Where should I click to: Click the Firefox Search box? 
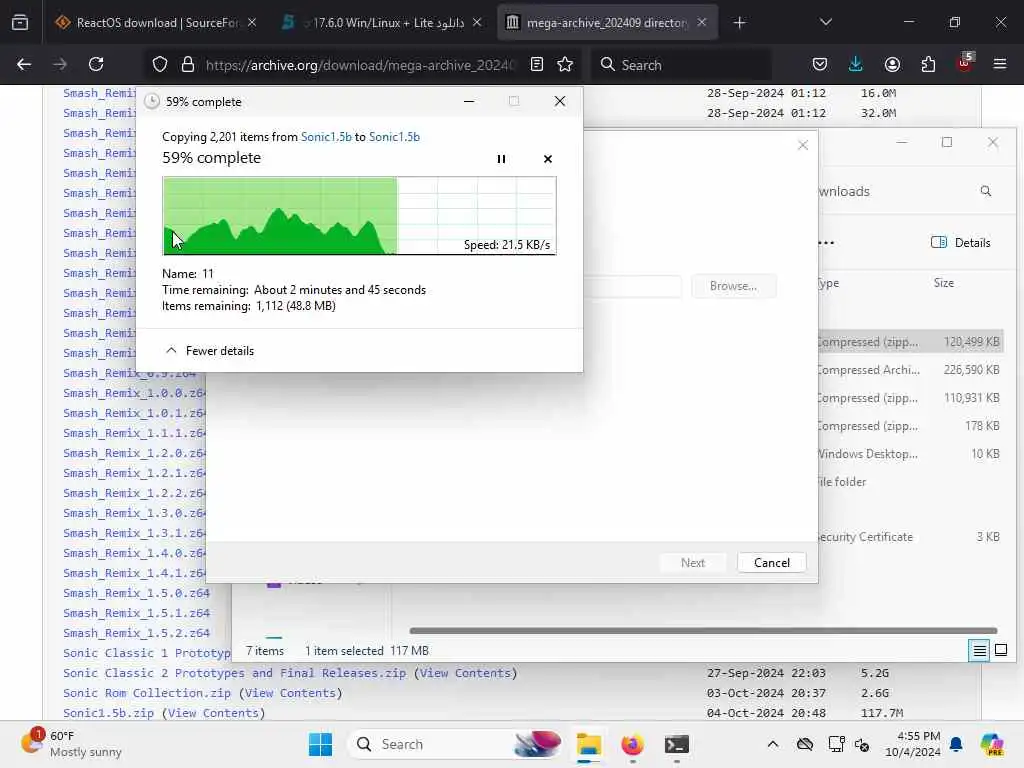tap(682, 65)
